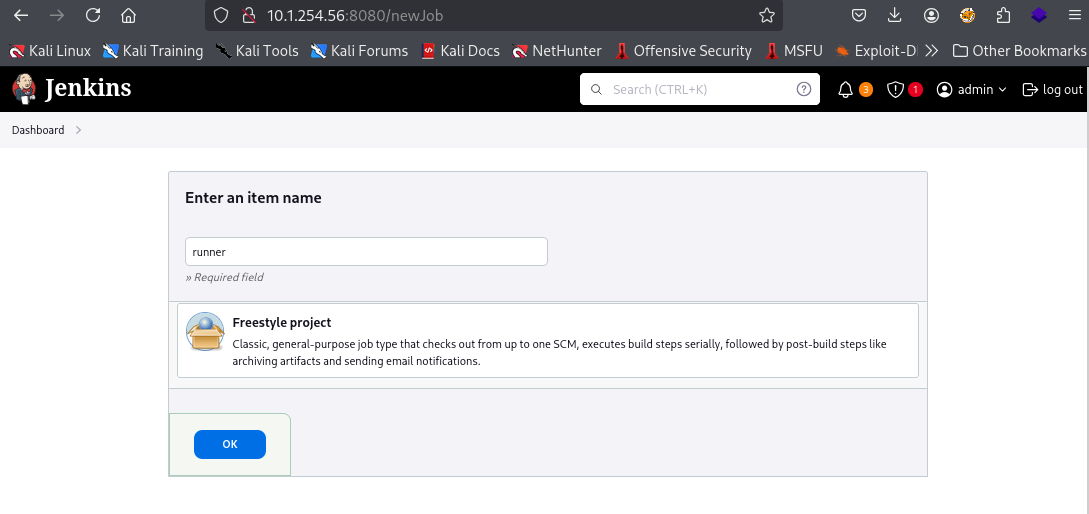Image resolution: width=1089 pixels, height=514 pixels.
Task: Focus the Jenkins search box
Action: coord(699,89)
